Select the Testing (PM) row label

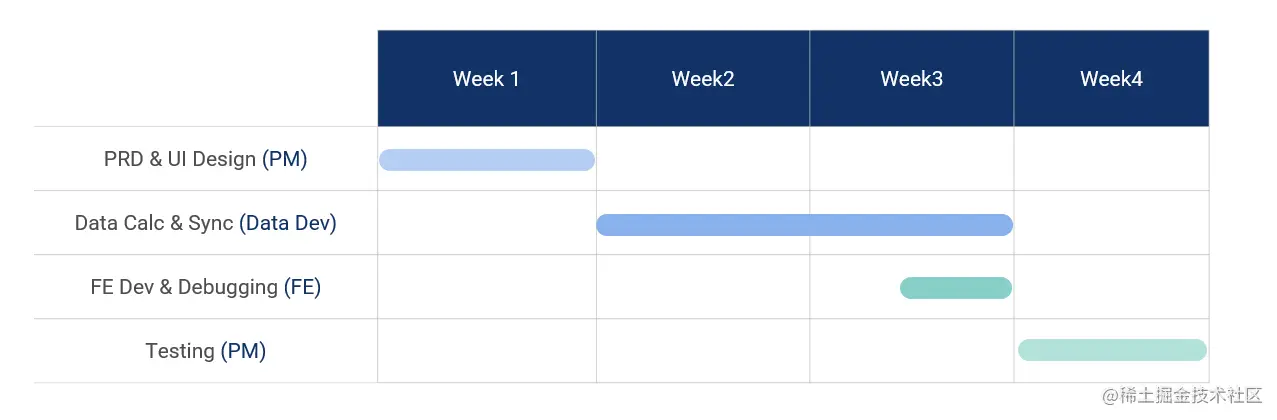tap(205, 351)
